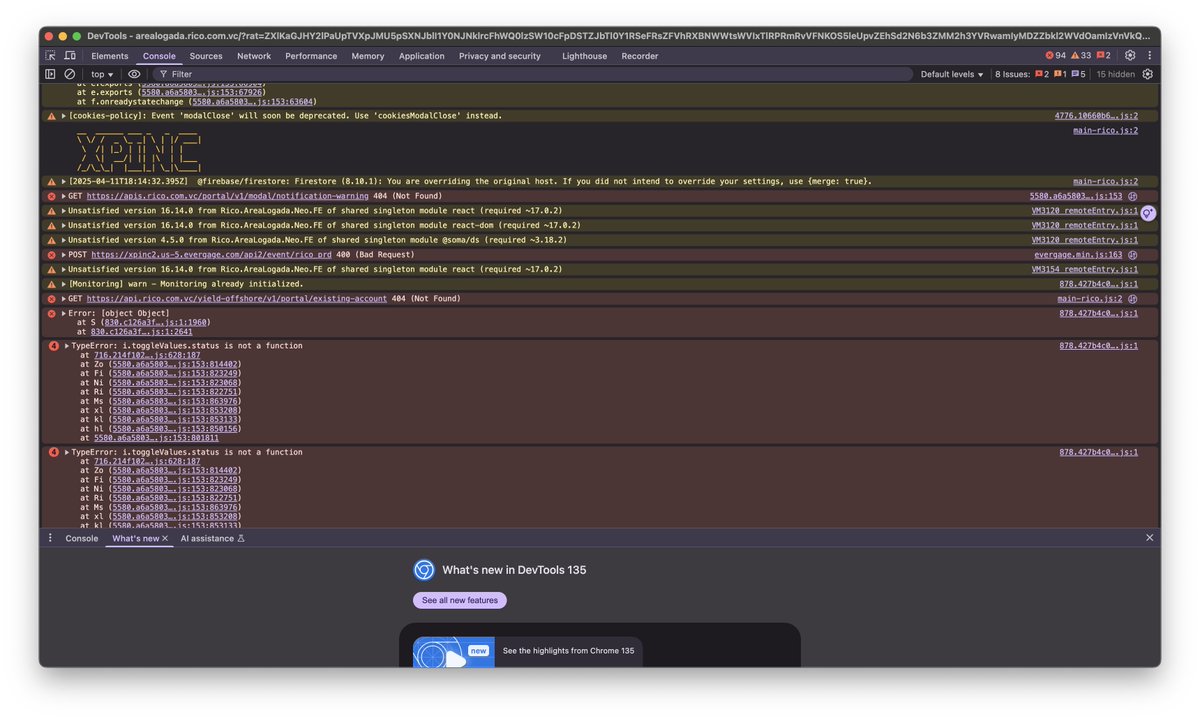Click the 8 Issues breaking changes count 1
This screenshot has width=1200, height=719.
coord(1060,74)
